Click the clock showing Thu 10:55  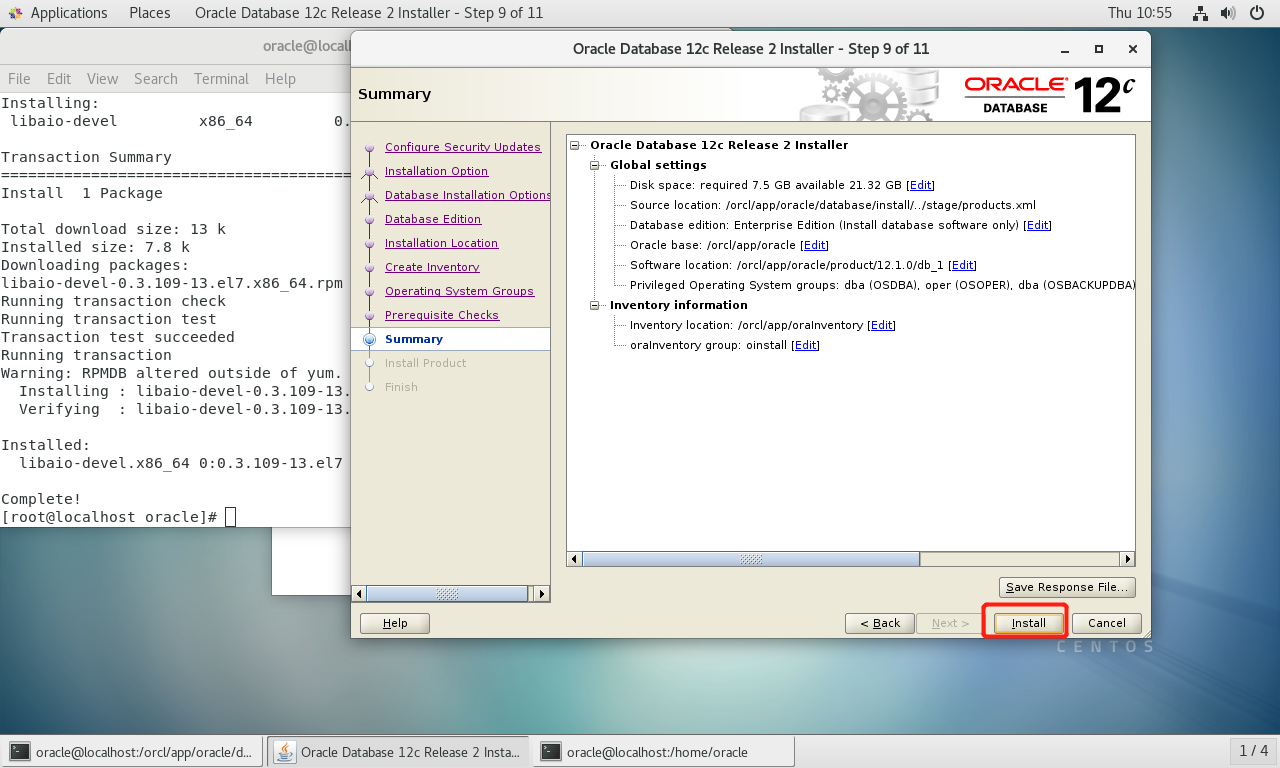[1140, 13]
